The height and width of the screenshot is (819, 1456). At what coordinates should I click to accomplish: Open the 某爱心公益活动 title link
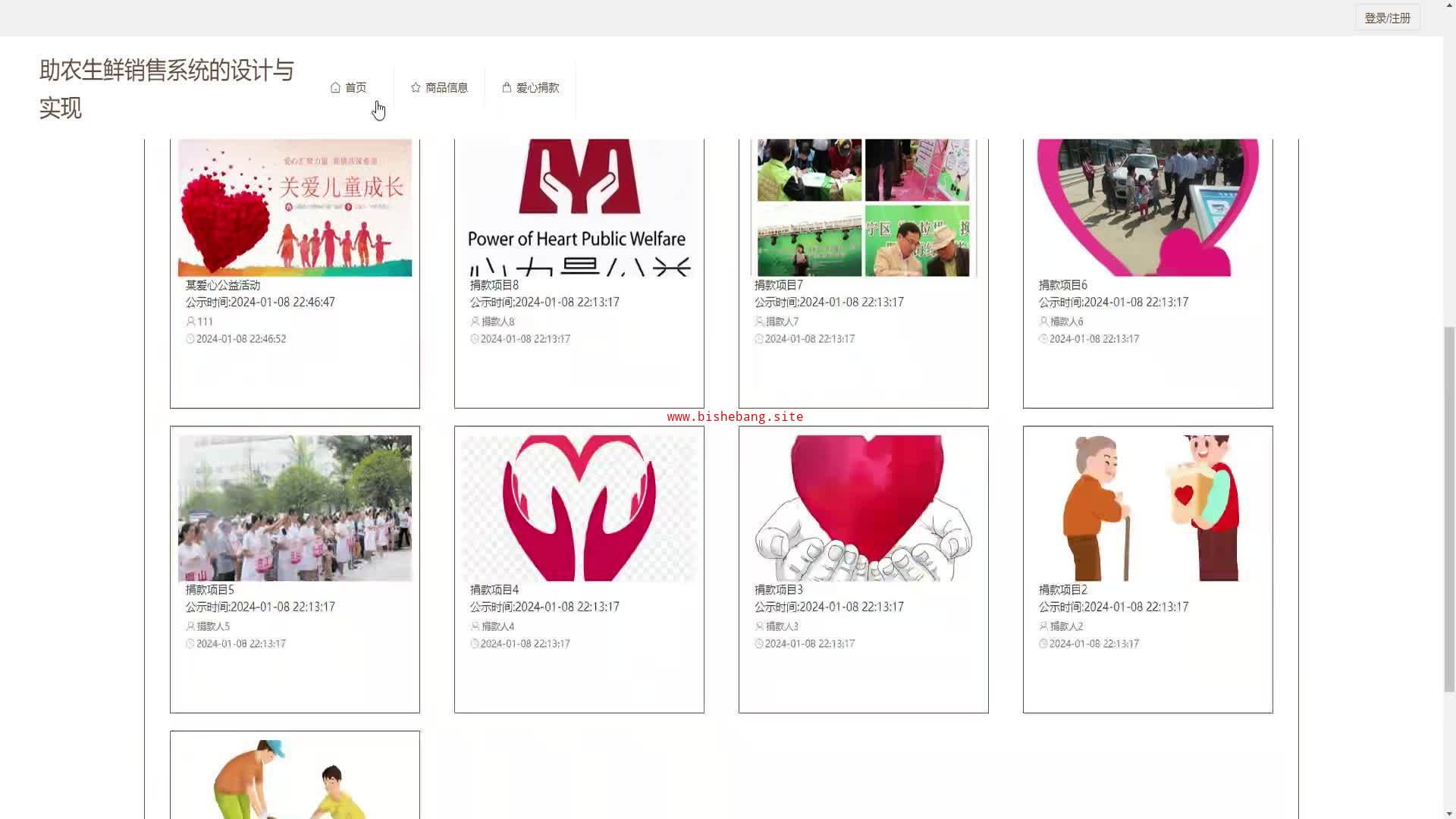click(x=223, y=285)
